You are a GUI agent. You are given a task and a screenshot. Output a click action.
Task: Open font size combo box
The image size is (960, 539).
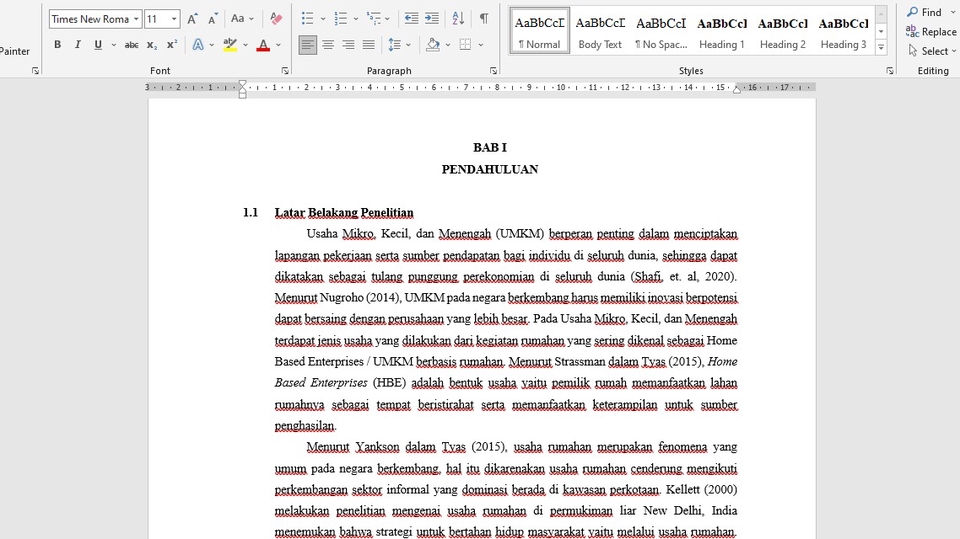point(162,19)
